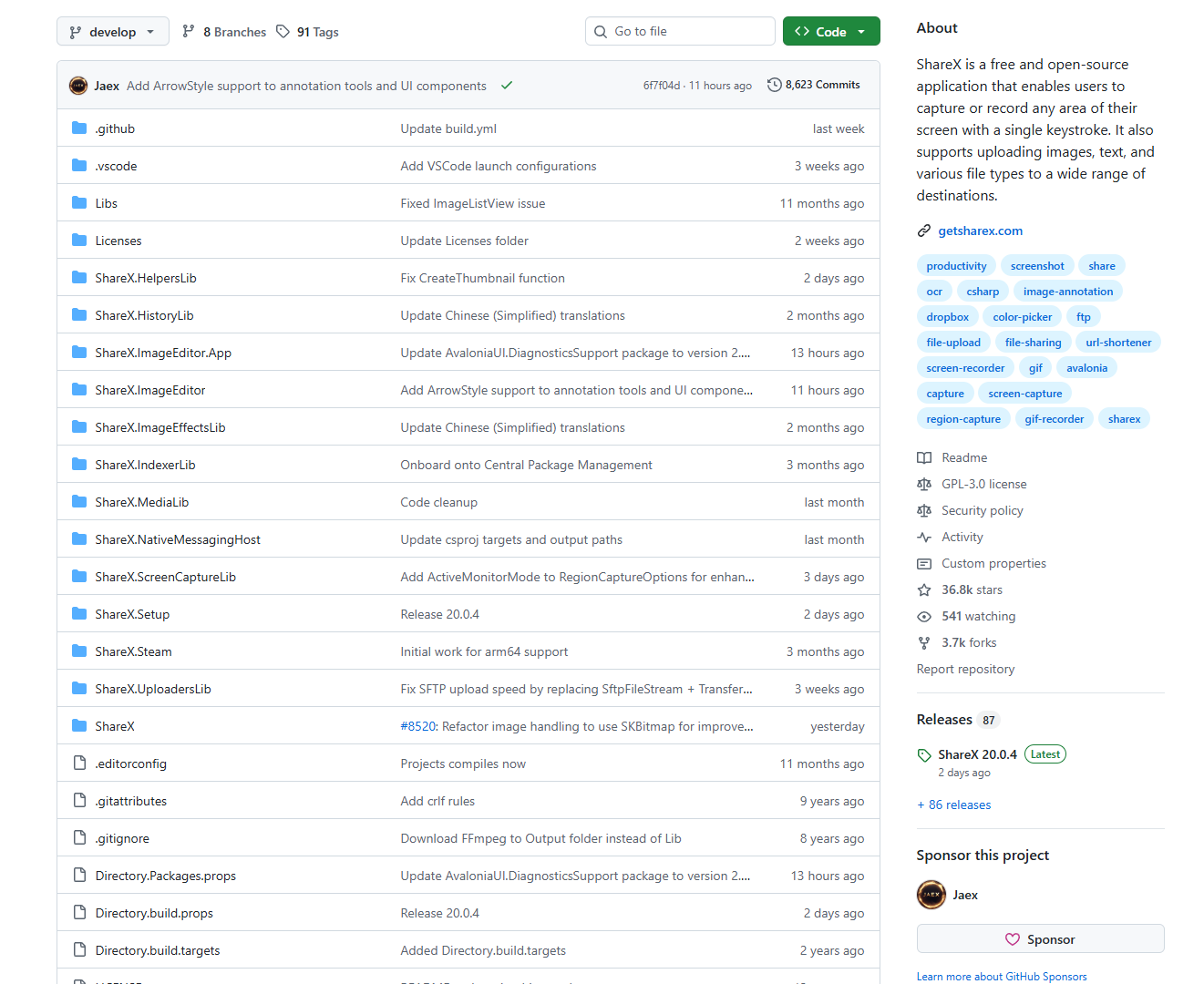Screen dimensions: 1204x984
Task: Open the ShareX.ImageEditor folder
Action: point(150,390)
